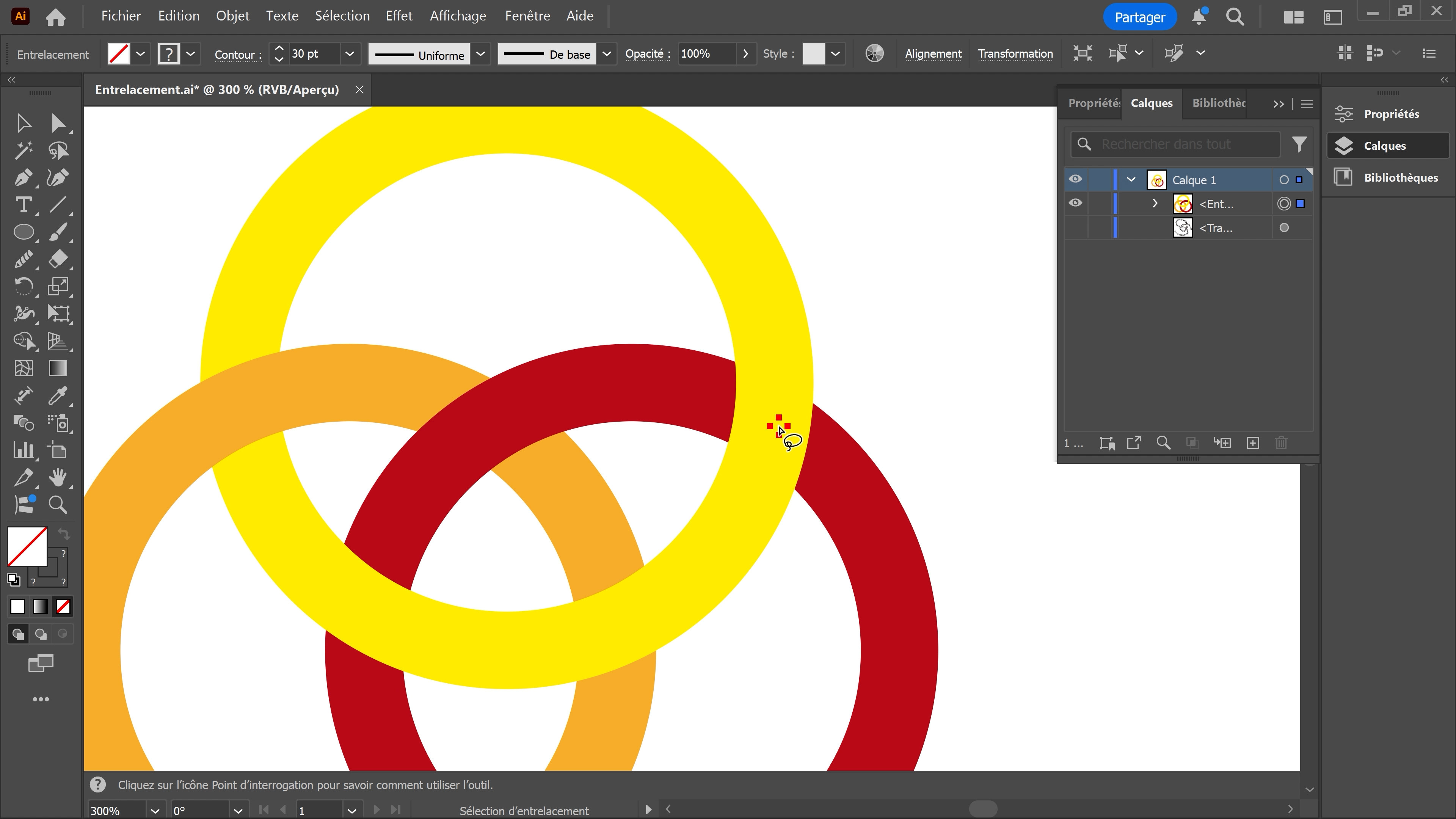Choose the Eraser tool
Viewport: 1456px width, 819px height.
58,259
